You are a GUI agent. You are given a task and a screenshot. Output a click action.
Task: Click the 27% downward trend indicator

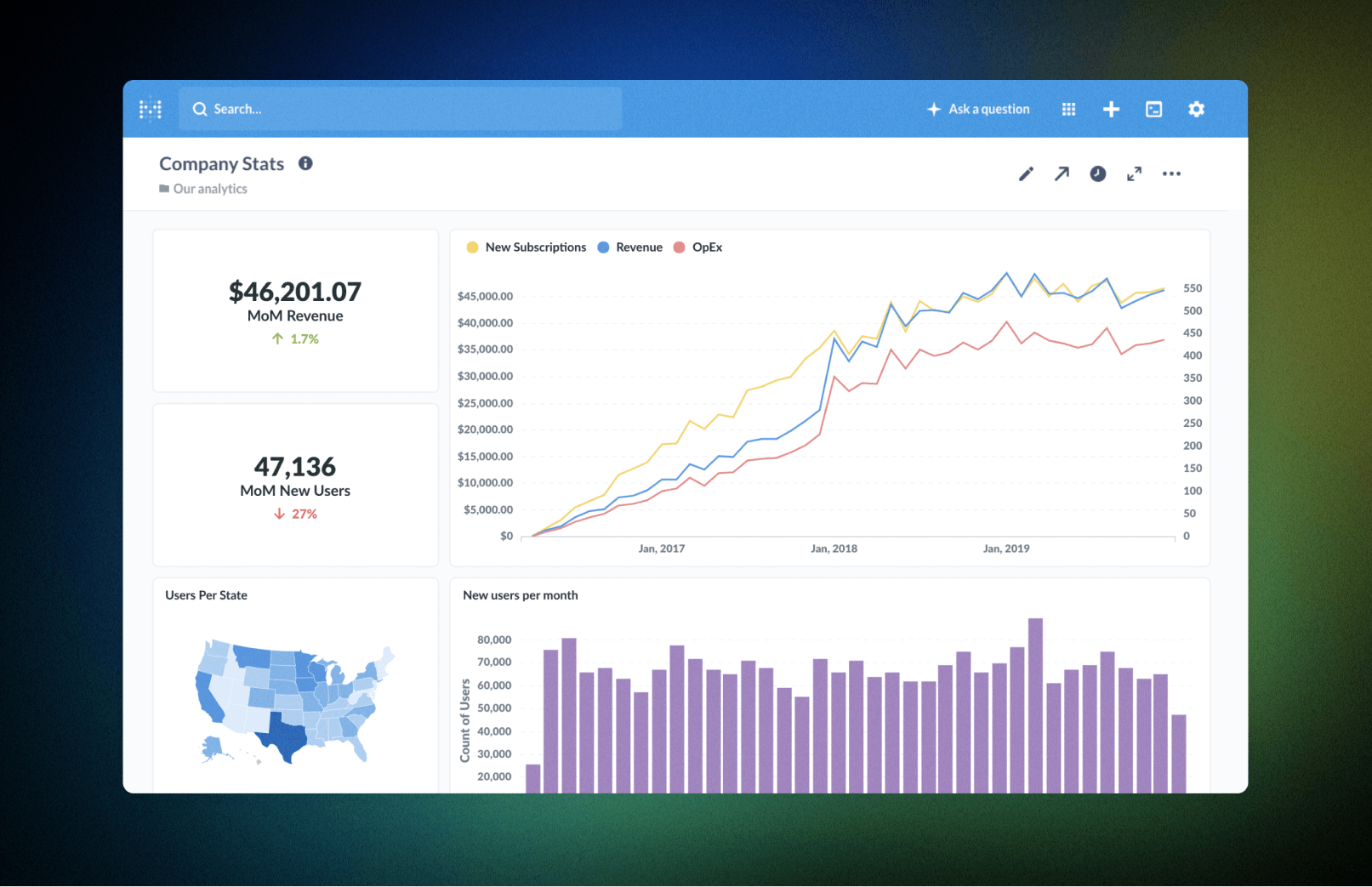pyautogui.click(x=295, y=514)
